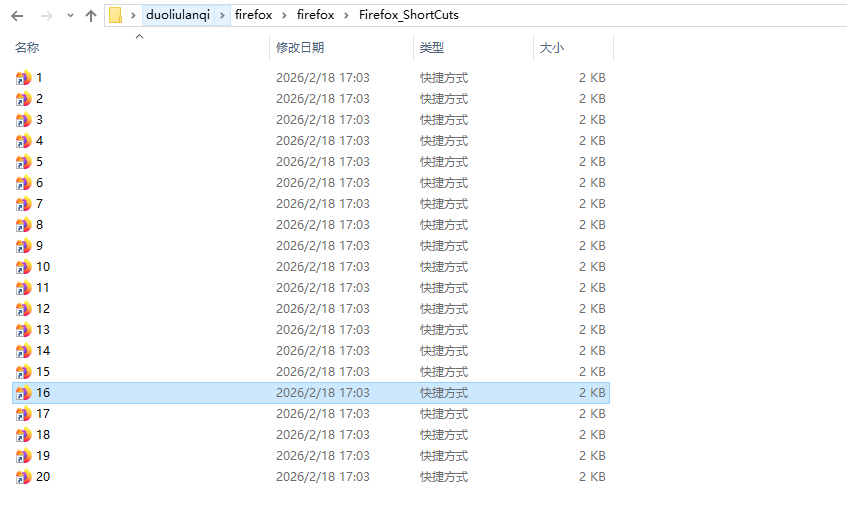847x508 pixels.
Task: Click the Firefox shortcut icon for item 1
Action: (x=24, y=78)
